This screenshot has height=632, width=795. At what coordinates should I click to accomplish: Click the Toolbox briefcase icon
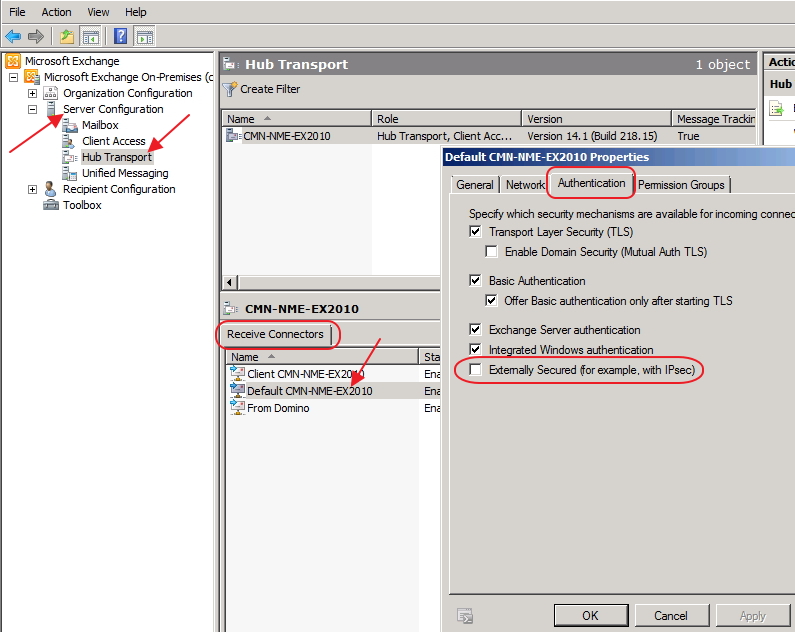click(51, 205)
